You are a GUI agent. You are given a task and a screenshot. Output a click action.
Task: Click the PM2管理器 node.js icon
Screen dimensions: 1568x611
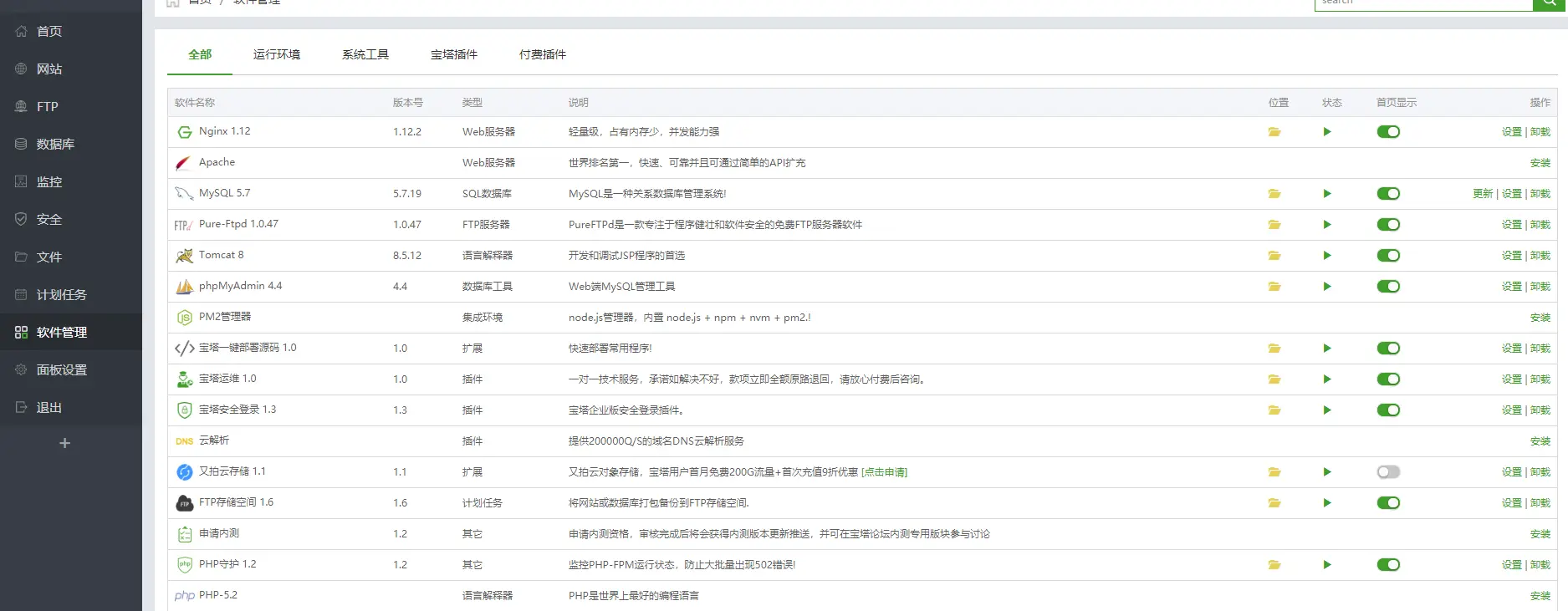click(184, 318)
